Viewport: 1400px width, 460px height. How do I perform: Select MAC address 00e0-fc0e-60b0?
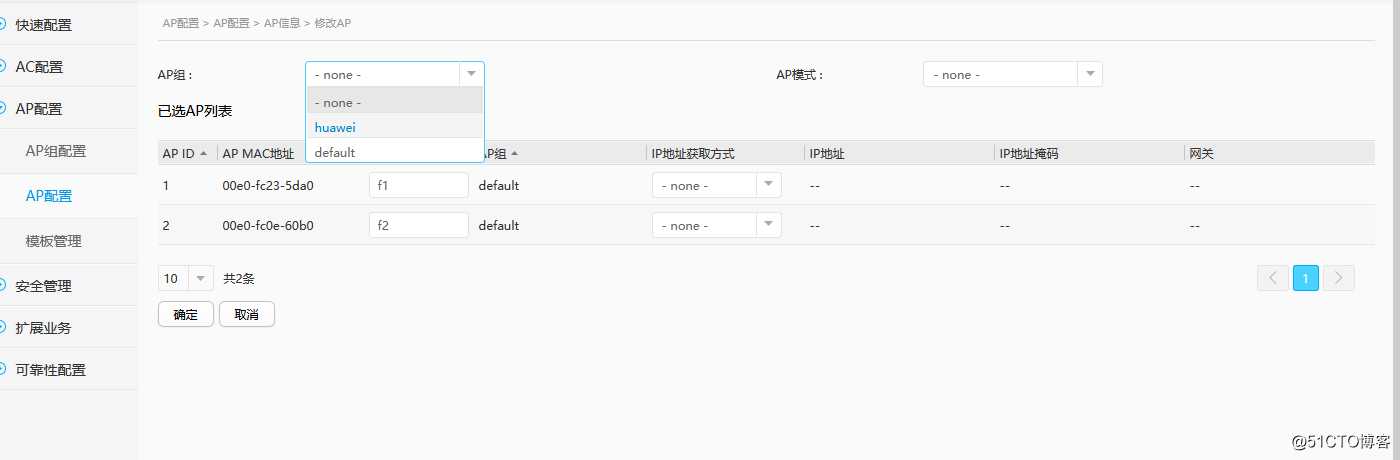tap(268, 225)
